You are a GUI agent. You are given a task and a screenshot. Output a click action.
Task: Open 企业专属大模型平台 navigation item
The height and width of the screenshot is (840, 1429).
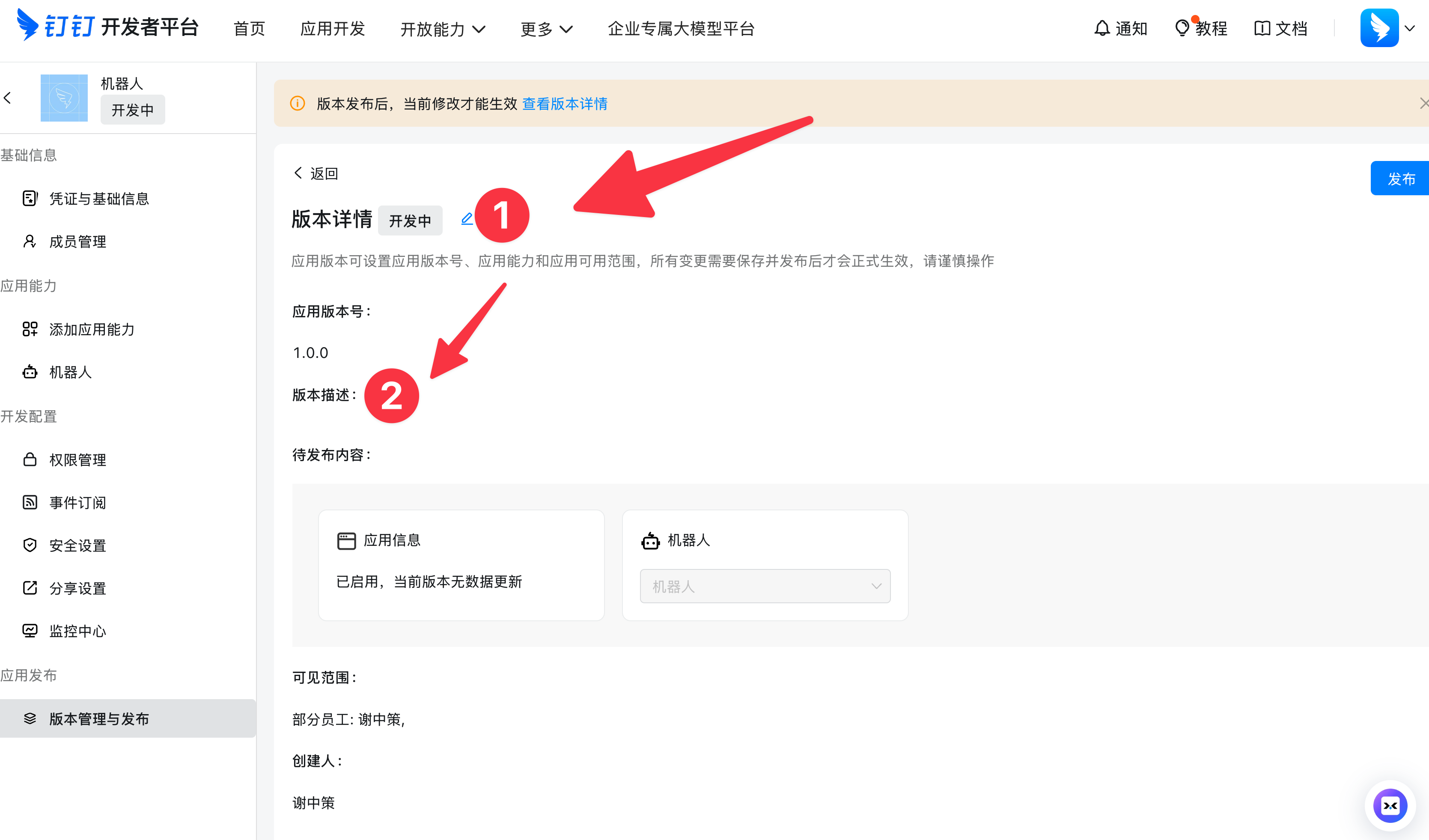coord(681,29)
